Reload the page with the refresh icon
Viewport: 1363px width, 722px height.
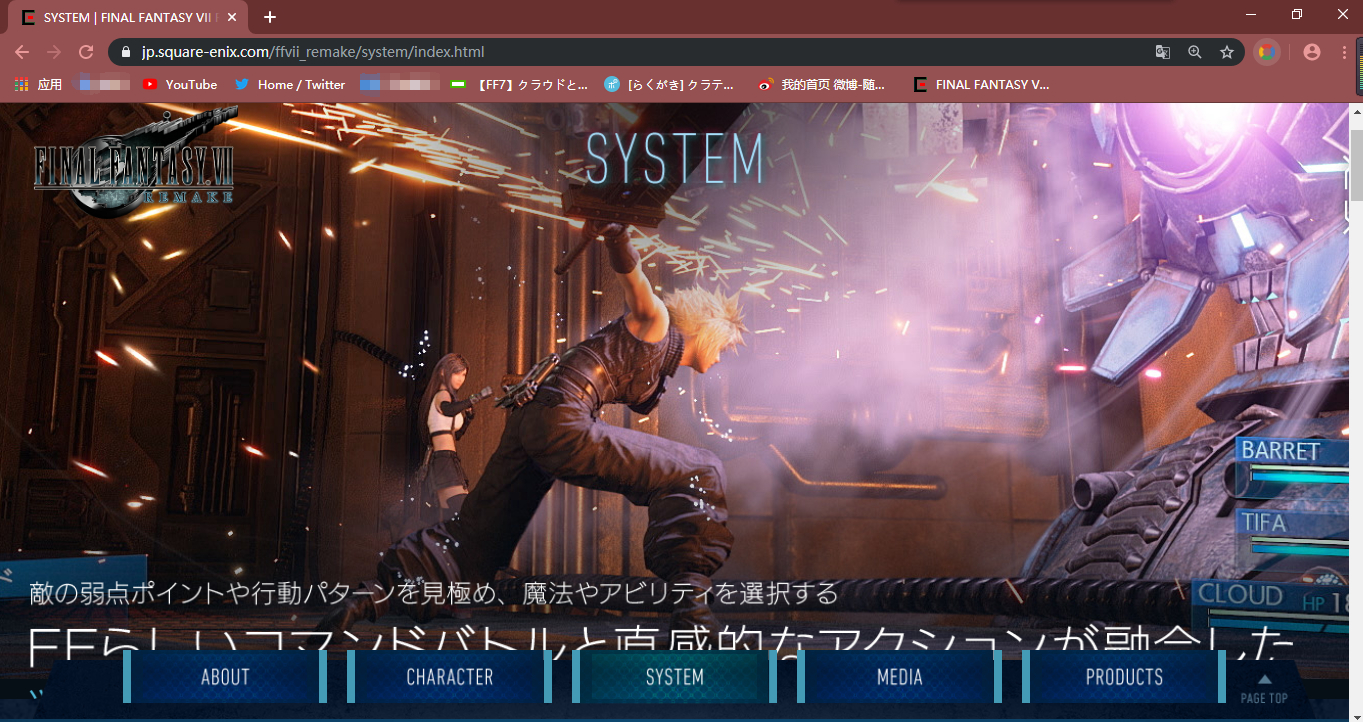click(x=86, y=52)
